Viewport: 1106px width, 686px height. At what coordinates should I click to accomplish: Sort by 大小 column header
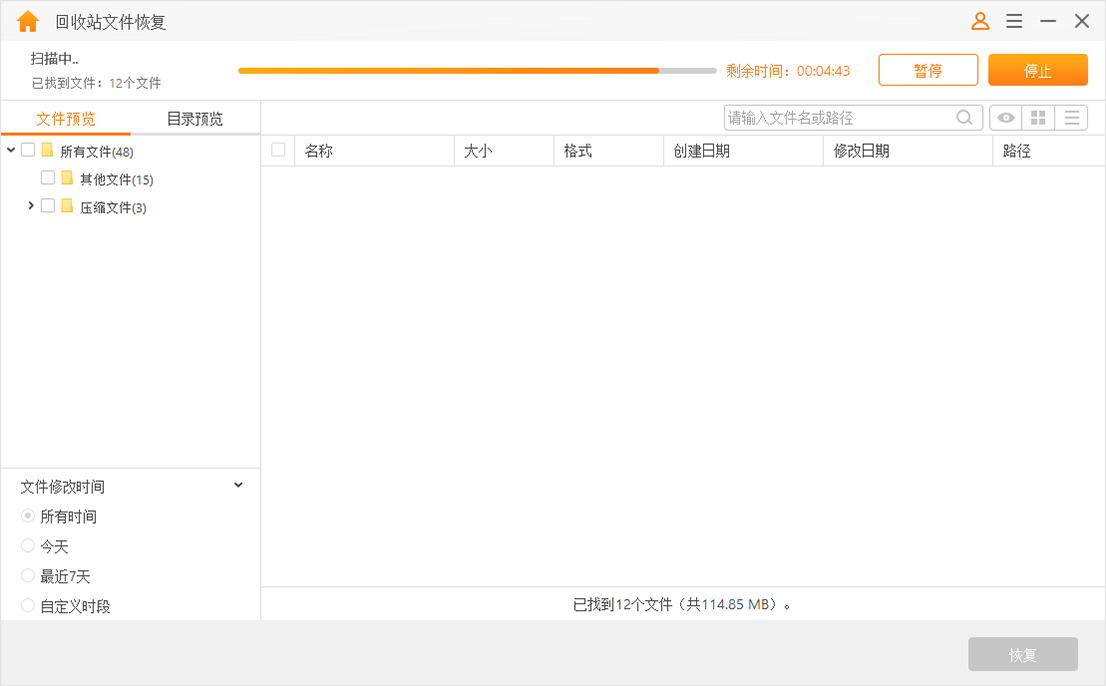click(x=504, y=151)
